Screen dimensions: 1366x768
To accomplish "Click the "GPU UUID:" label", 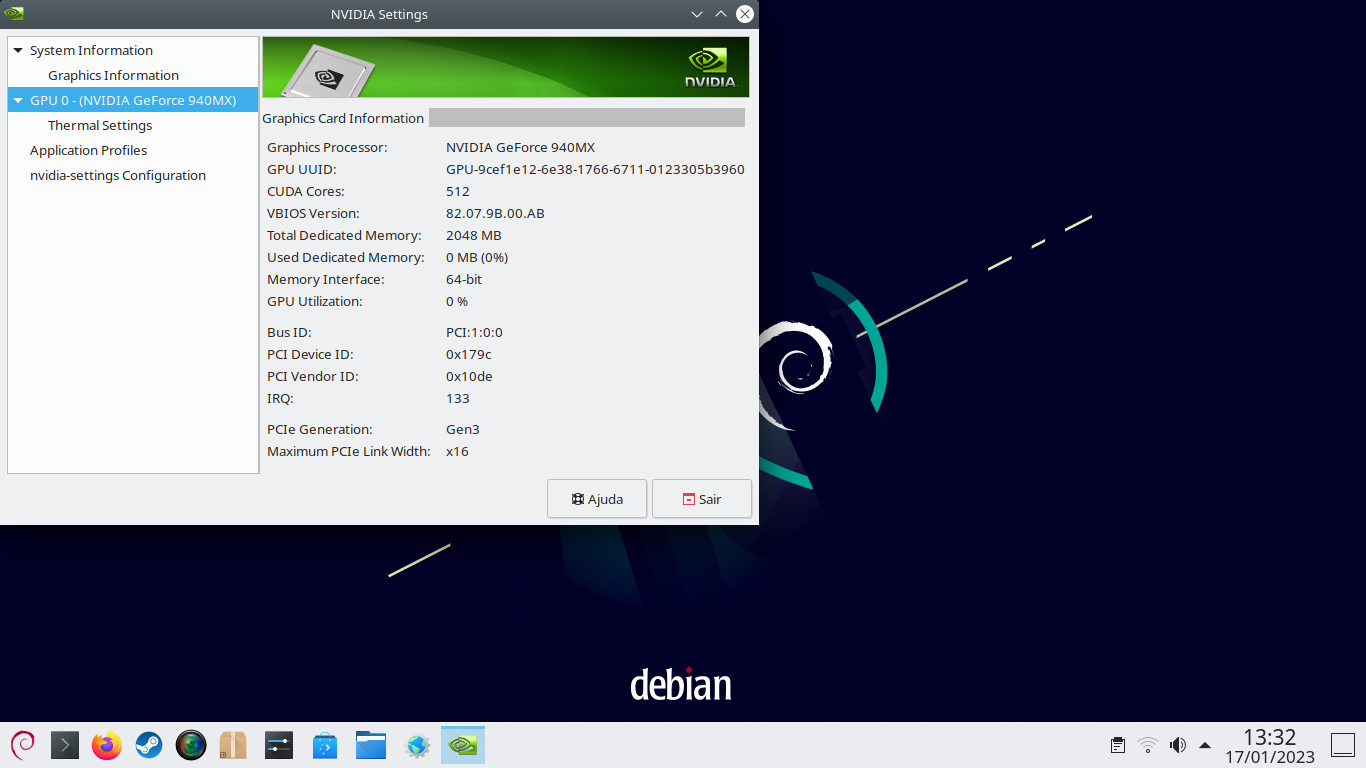I will (x=302, y=169).
